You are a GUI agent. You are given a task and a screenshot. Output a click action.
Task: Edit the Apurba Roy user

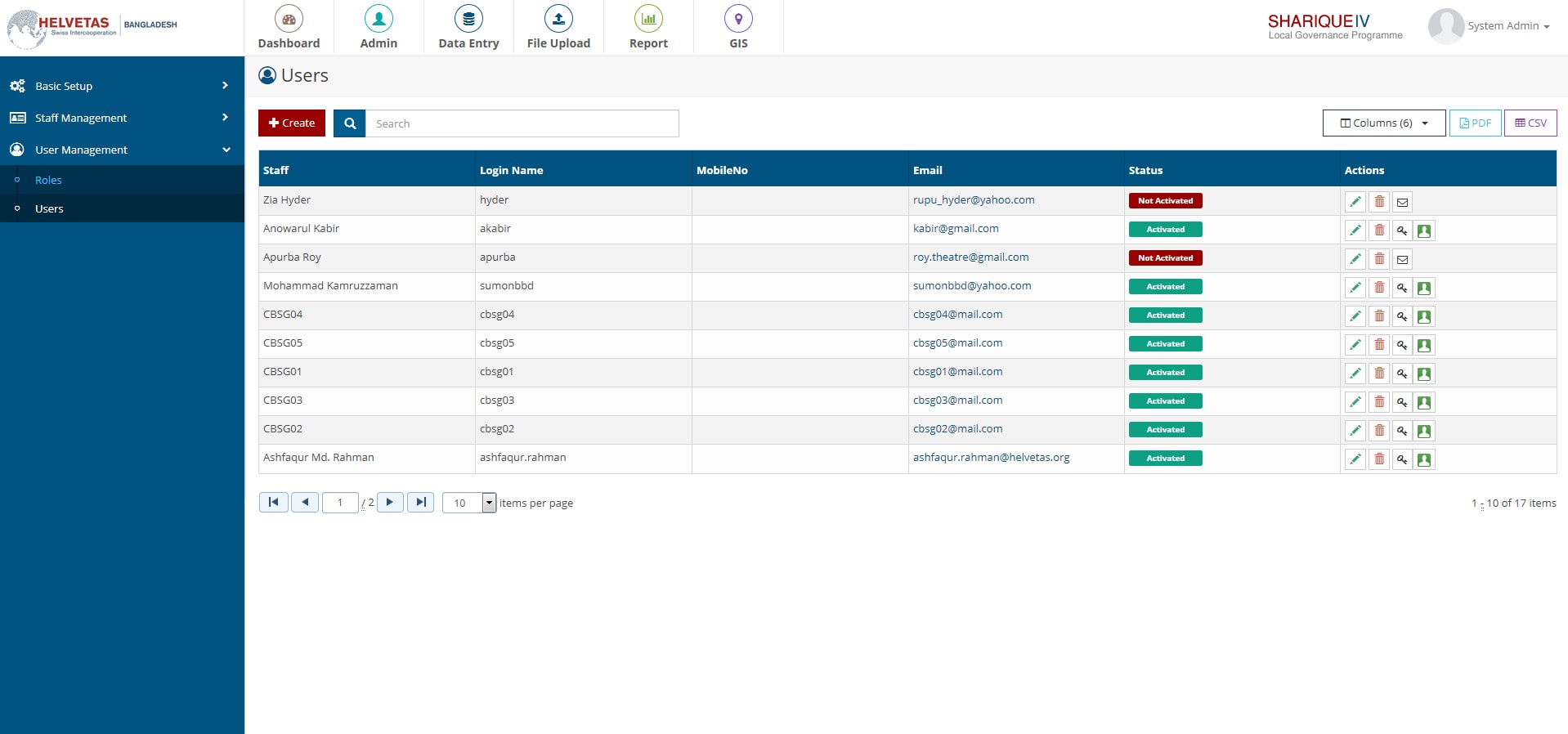[x=1355, y=259]
